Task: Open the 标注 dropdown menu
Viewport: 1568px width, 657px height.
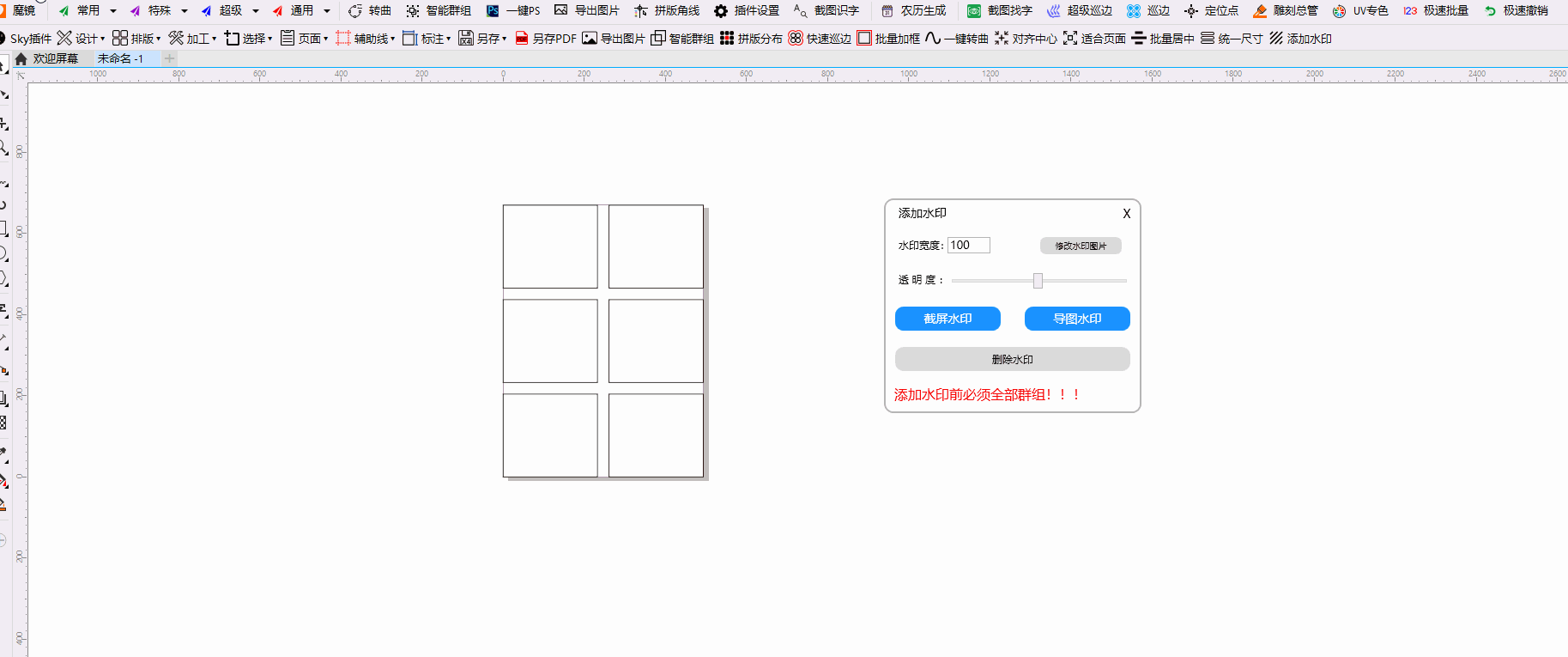Action: [x=427, y=39]
